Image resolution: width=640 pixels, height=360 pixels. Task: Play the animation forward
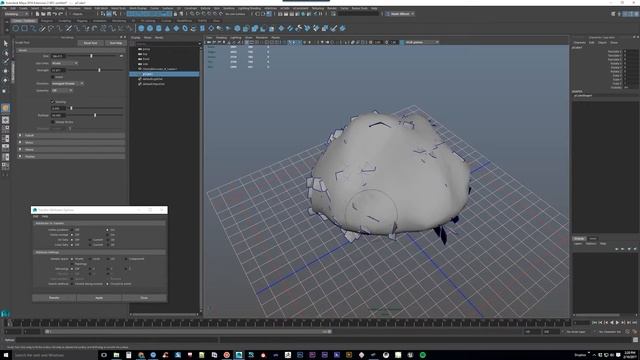[617, 322]
